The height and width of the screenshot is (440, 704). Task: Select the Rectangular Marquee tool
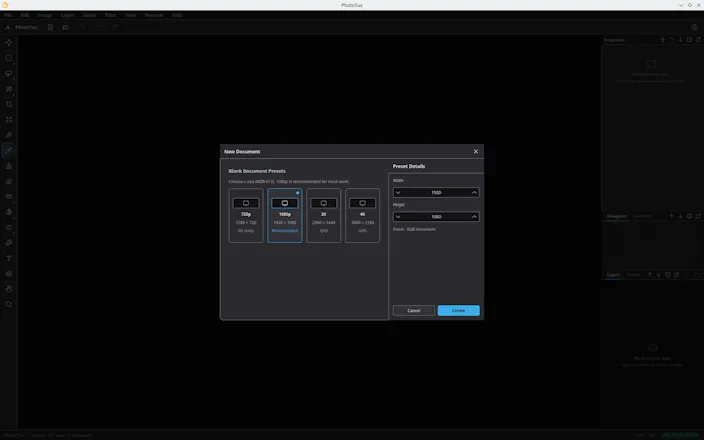[9, 58]
